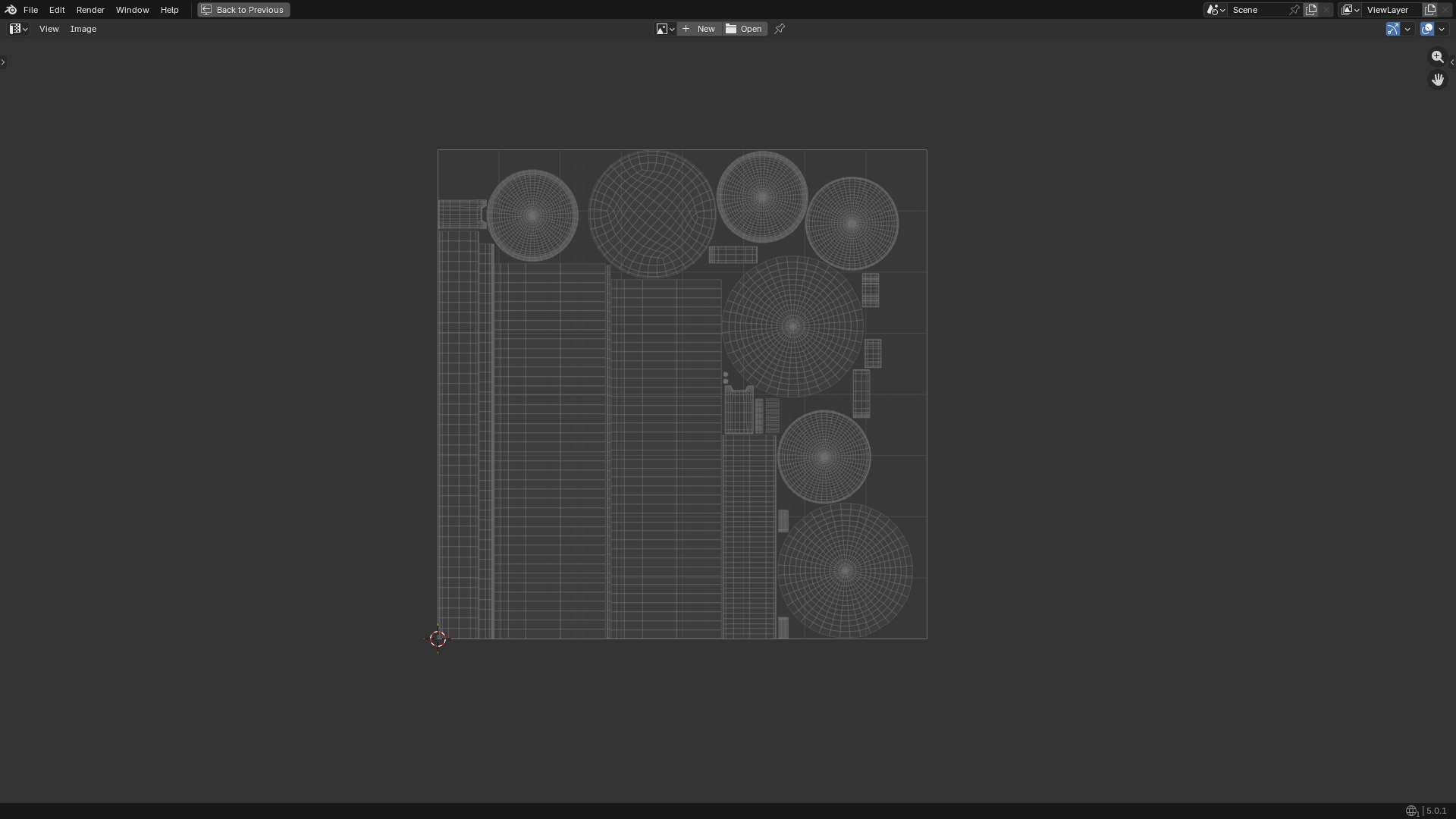Click the add view layer icon

1430,10
